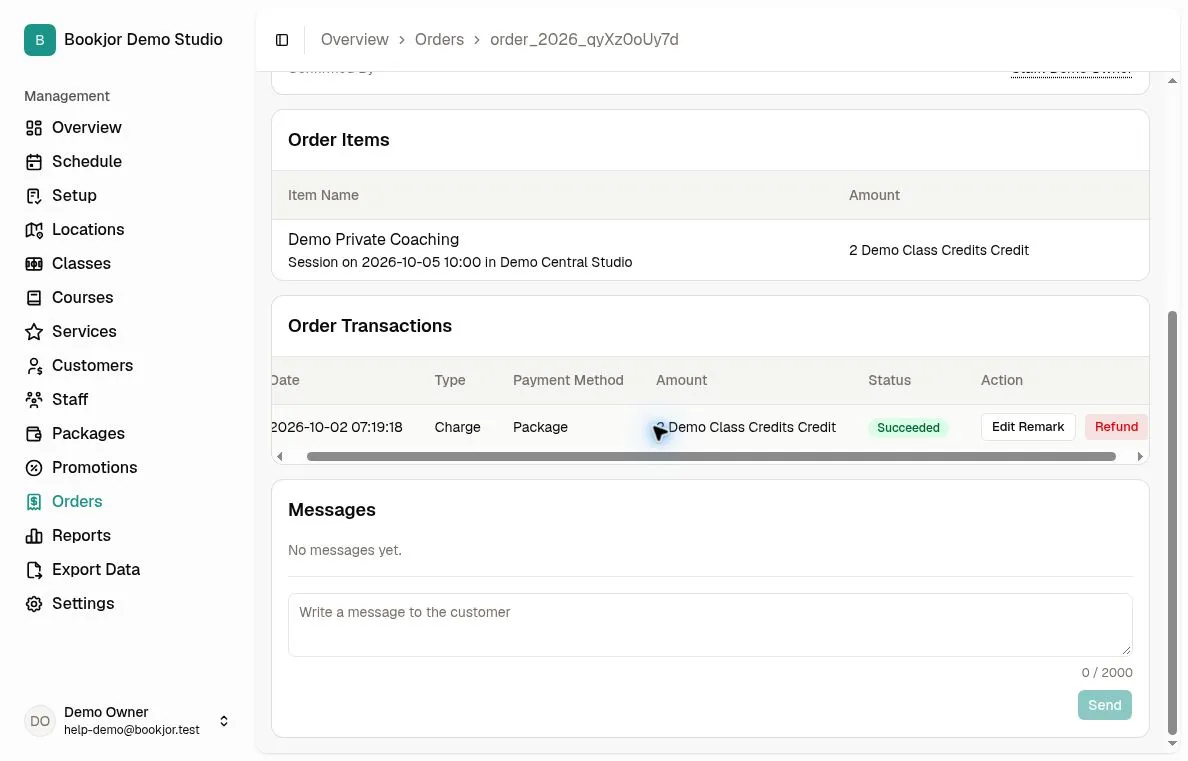Click the Package payment method cell
The image size is (1188, 761).
click(x=540, y=427)
